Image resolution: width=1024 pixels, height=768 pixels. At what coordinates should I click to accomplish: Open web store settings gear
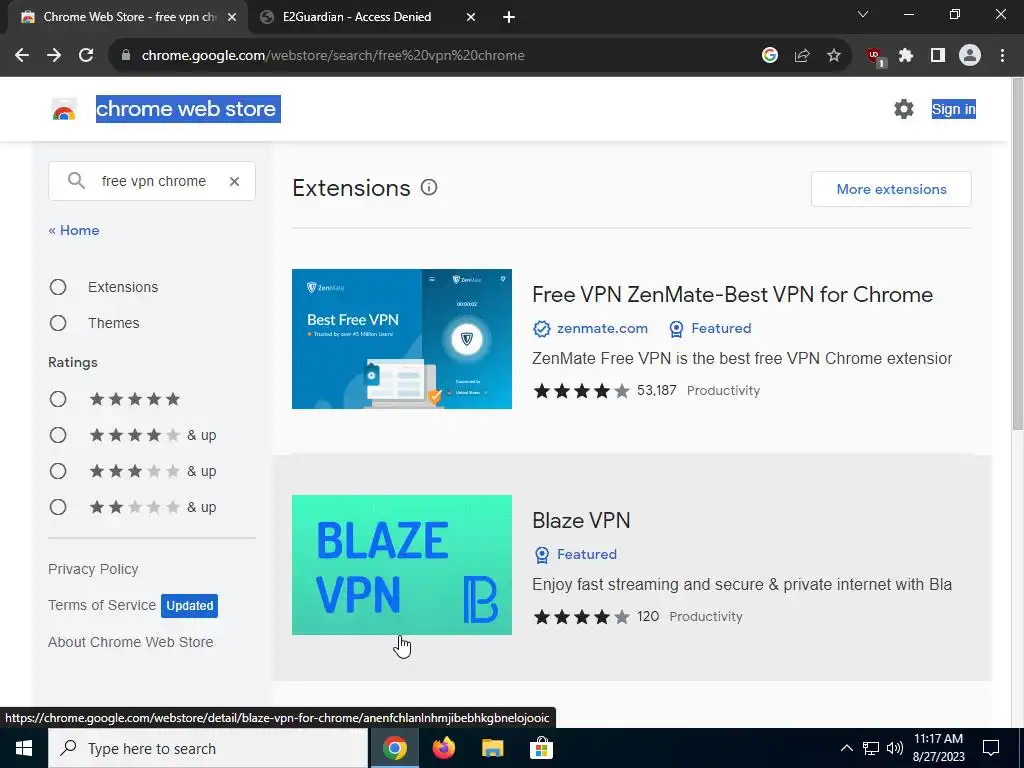click(x=904, y=109)
